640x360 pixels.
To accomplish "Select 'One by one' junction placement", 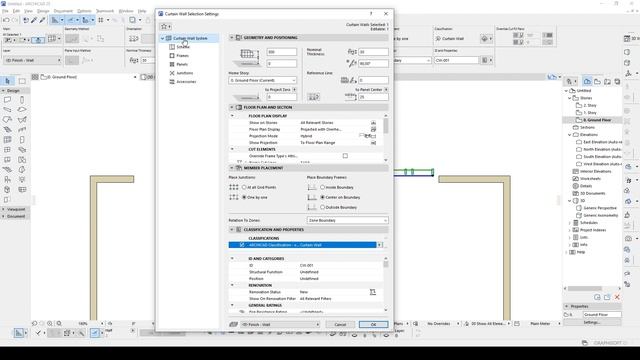I will (x=244, y=197).
